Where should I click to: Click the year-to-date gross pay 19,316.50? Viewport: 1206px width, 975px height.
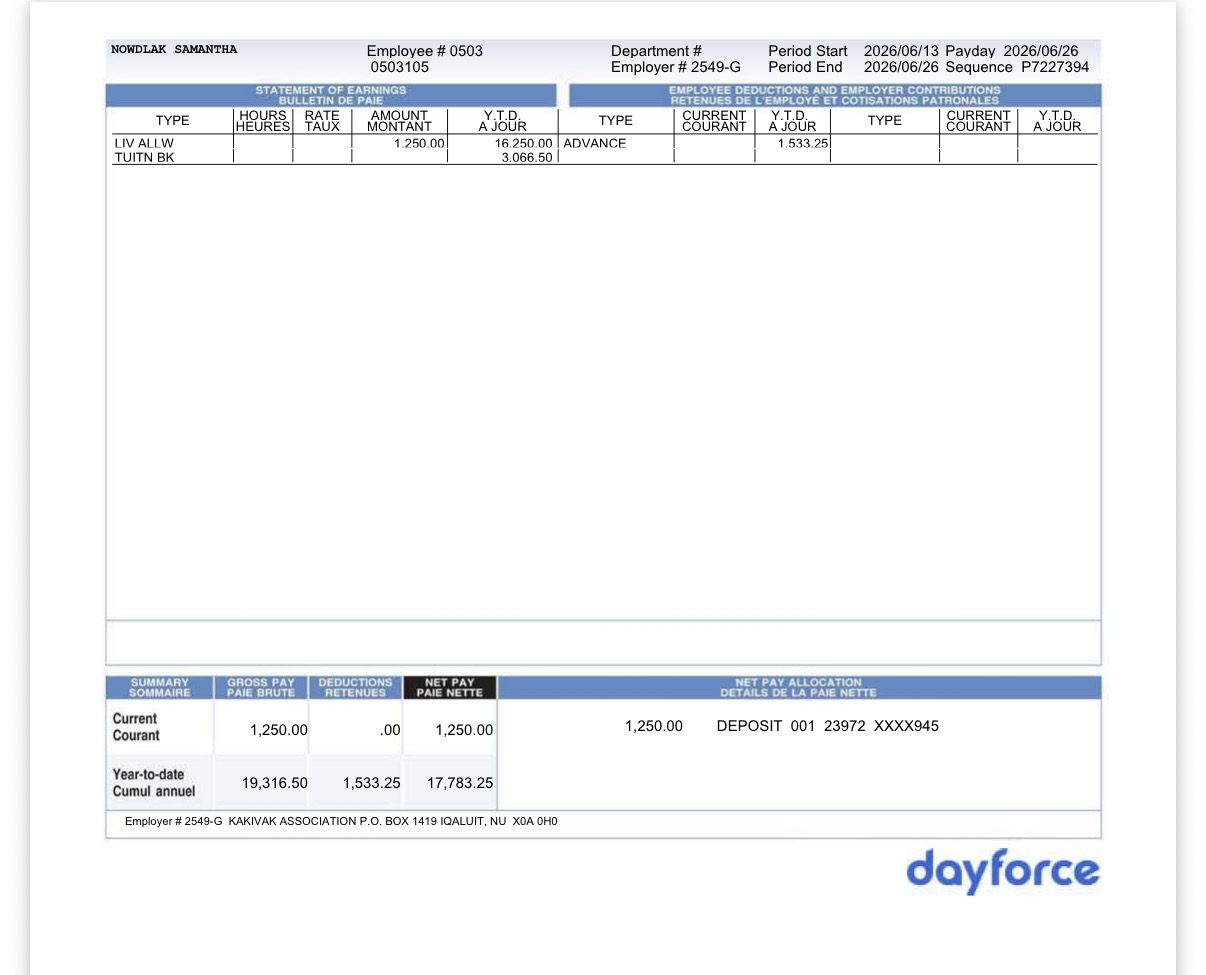[x=275, y=783]
